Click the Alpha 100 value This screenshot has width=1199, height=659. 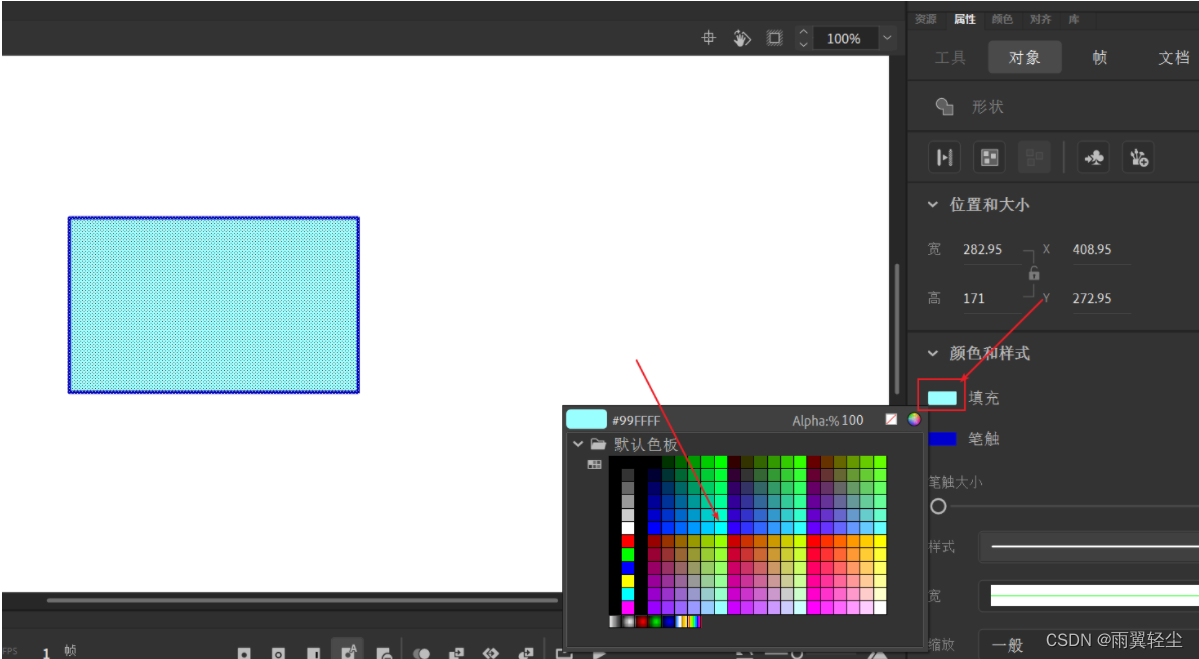(853, 420)
